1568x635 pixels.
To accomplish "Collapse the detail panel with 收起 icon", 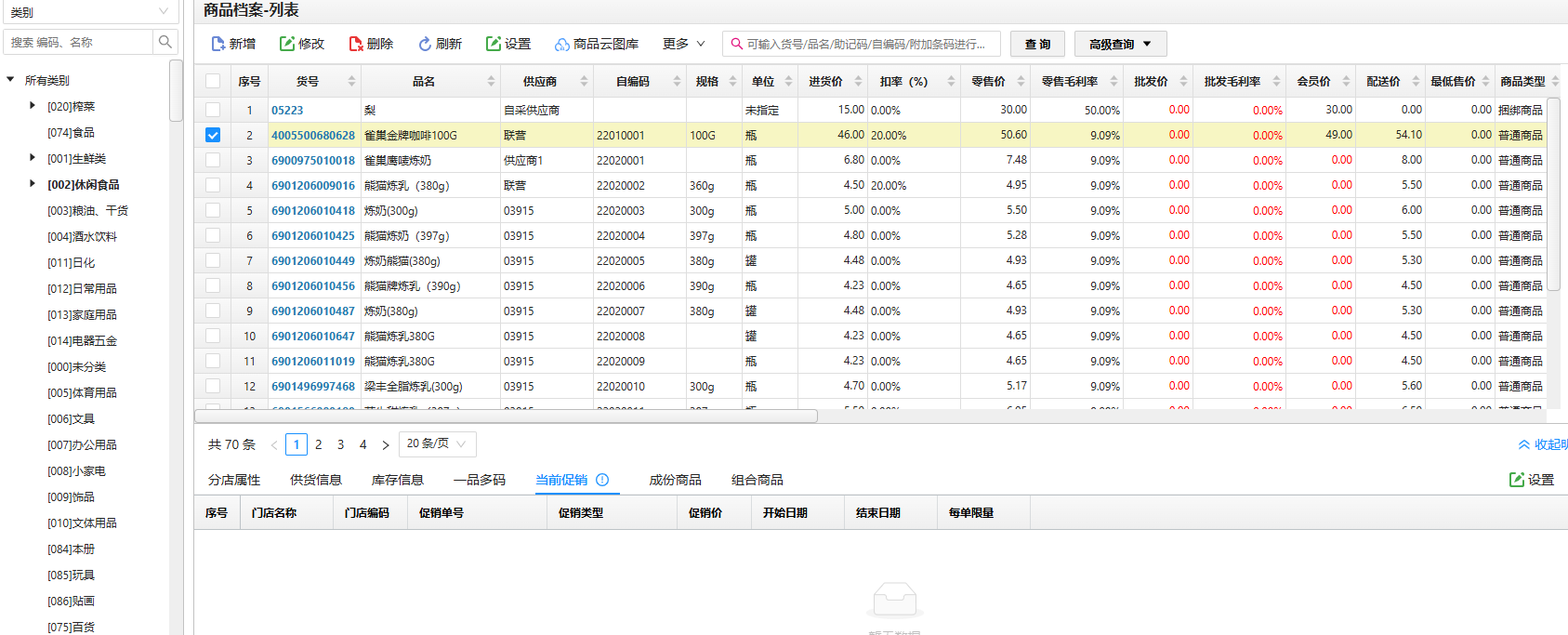I will [1524, 444].
